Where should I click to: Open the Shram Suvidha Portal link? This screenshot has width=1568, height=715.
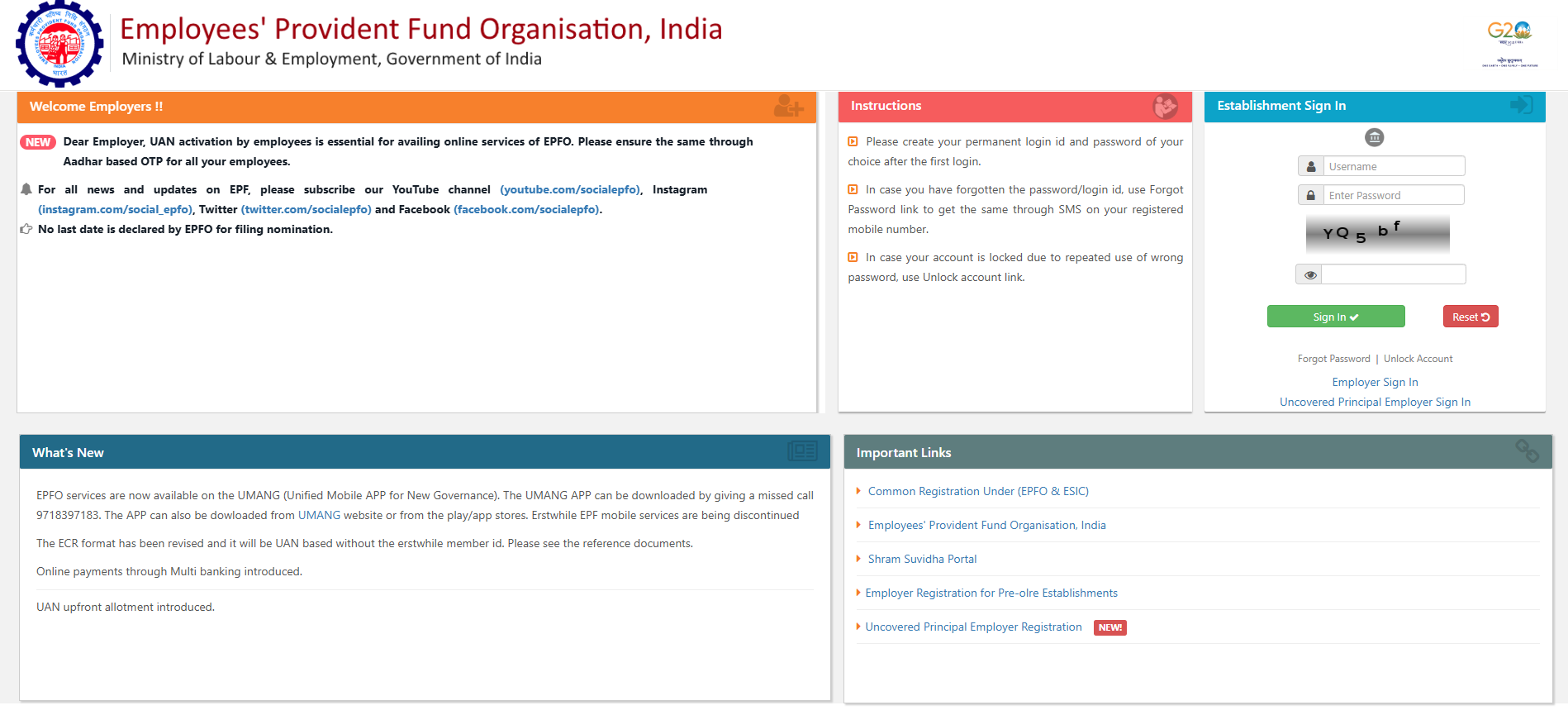pyautogui.click(x=922, y=559)
